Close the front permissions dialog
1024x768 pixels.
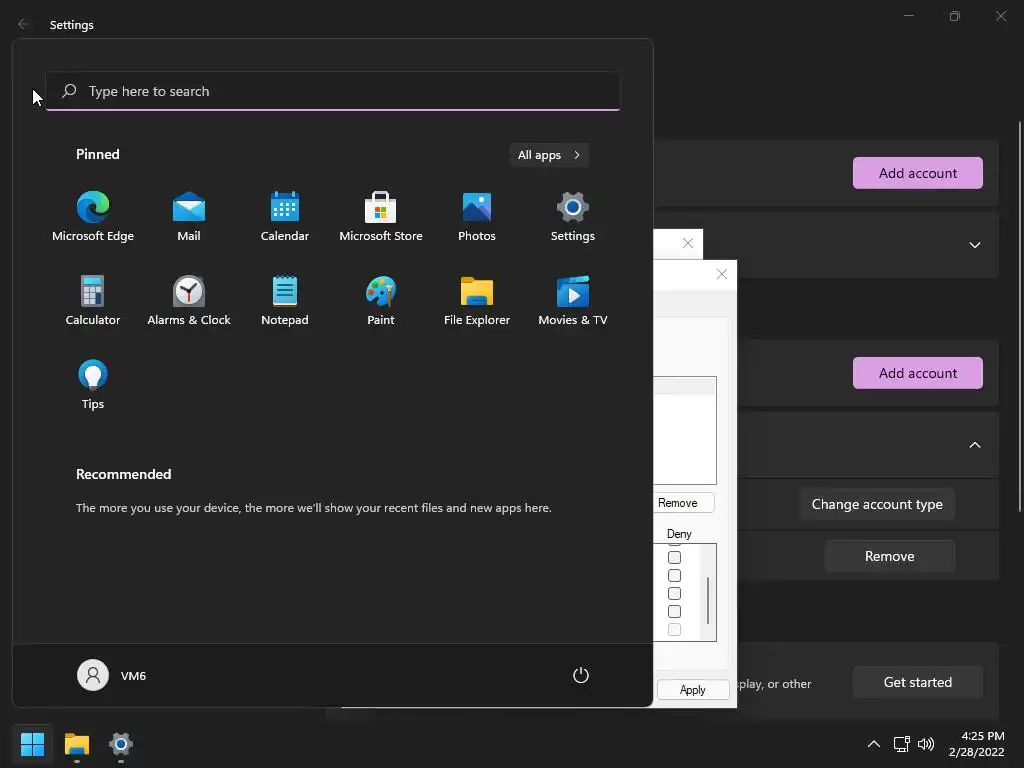(722, 274)
